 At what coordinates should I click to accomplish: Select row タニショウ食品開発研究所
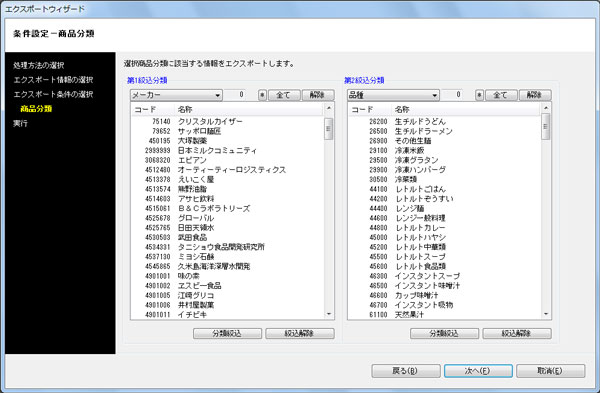coord(227,247)
